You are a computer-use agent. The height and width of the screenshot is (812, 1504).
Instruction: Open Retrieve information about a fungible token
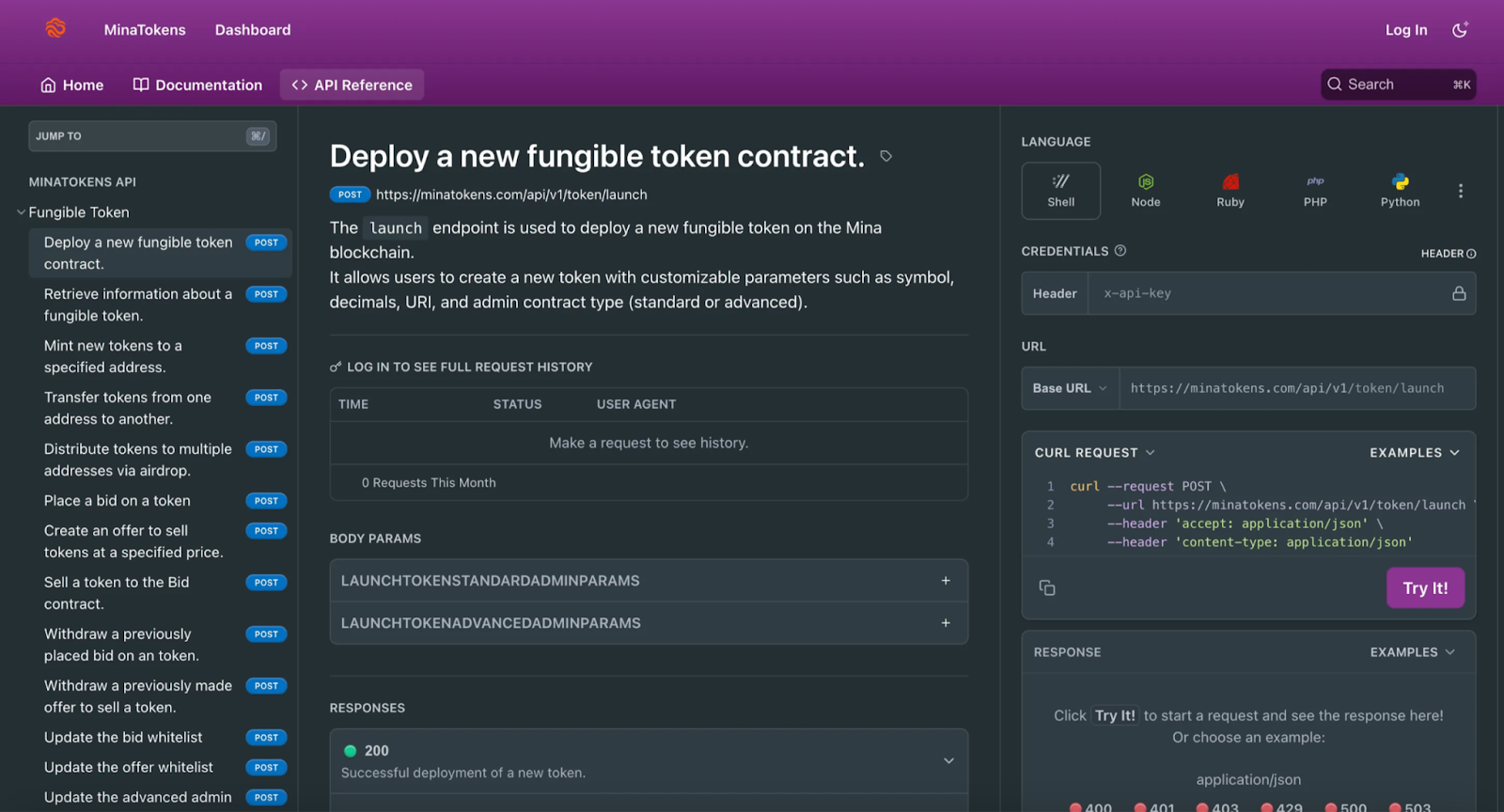point(160,304)
